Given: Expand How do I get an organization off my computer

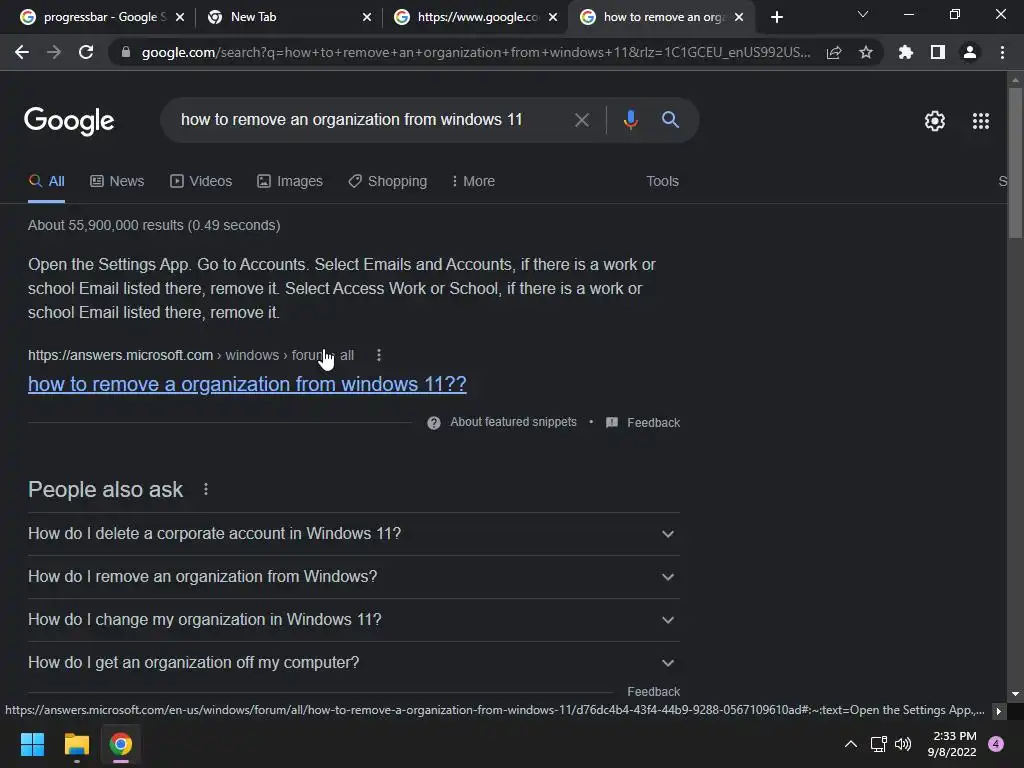Looking at the screenshot, I should coord(353,663).
